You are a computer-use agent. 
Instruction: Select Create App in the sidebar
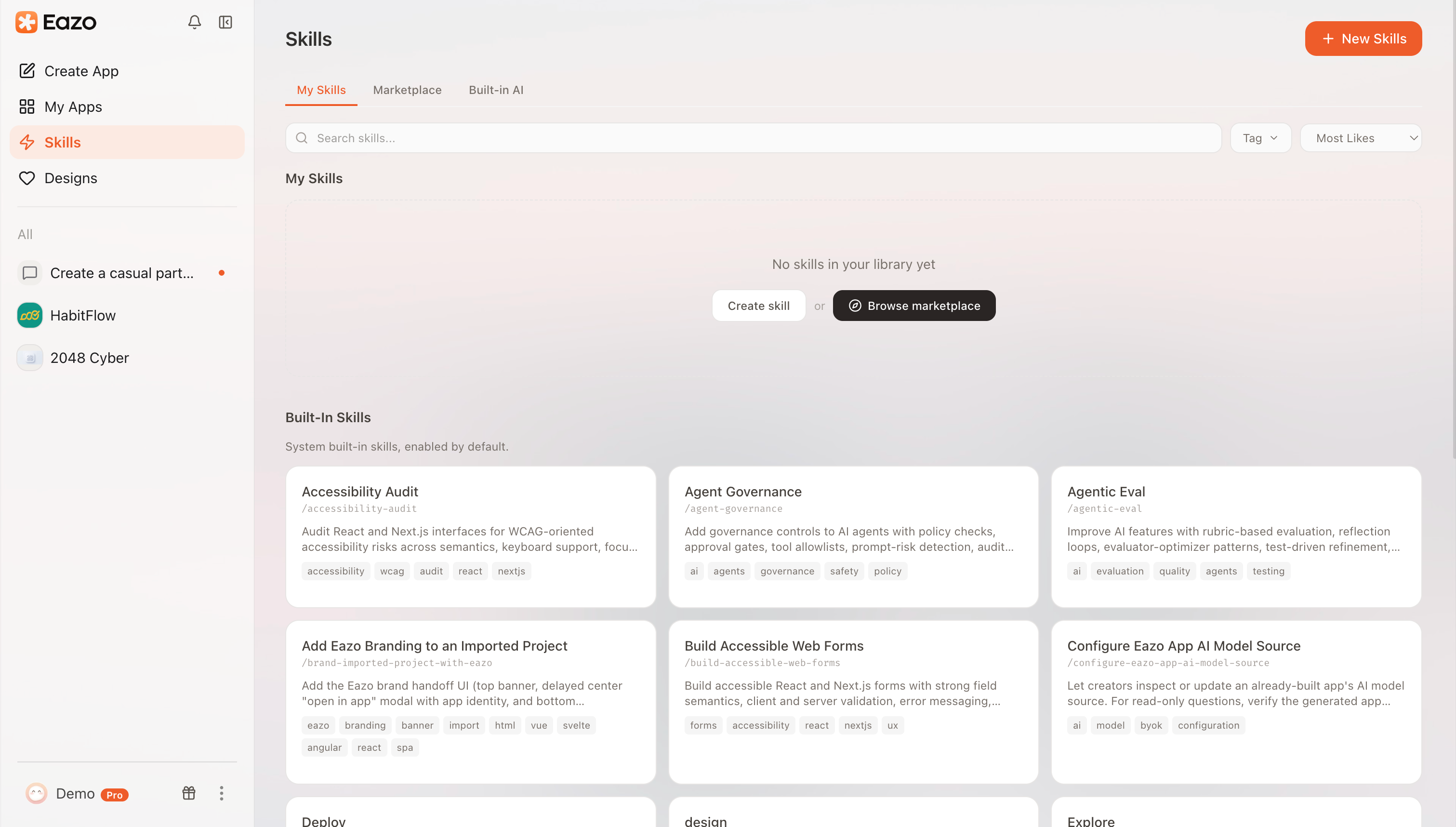click(x=127, y=71)
